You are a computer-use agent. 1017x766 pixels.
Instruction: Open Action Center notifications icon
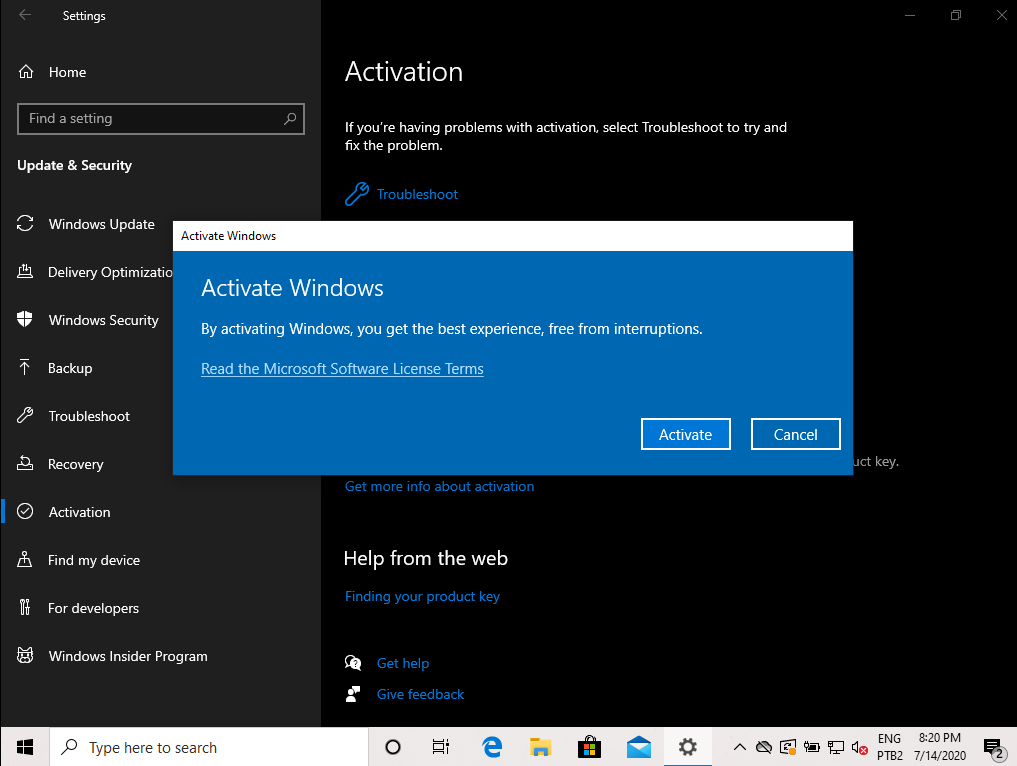[x=993, y=748]
